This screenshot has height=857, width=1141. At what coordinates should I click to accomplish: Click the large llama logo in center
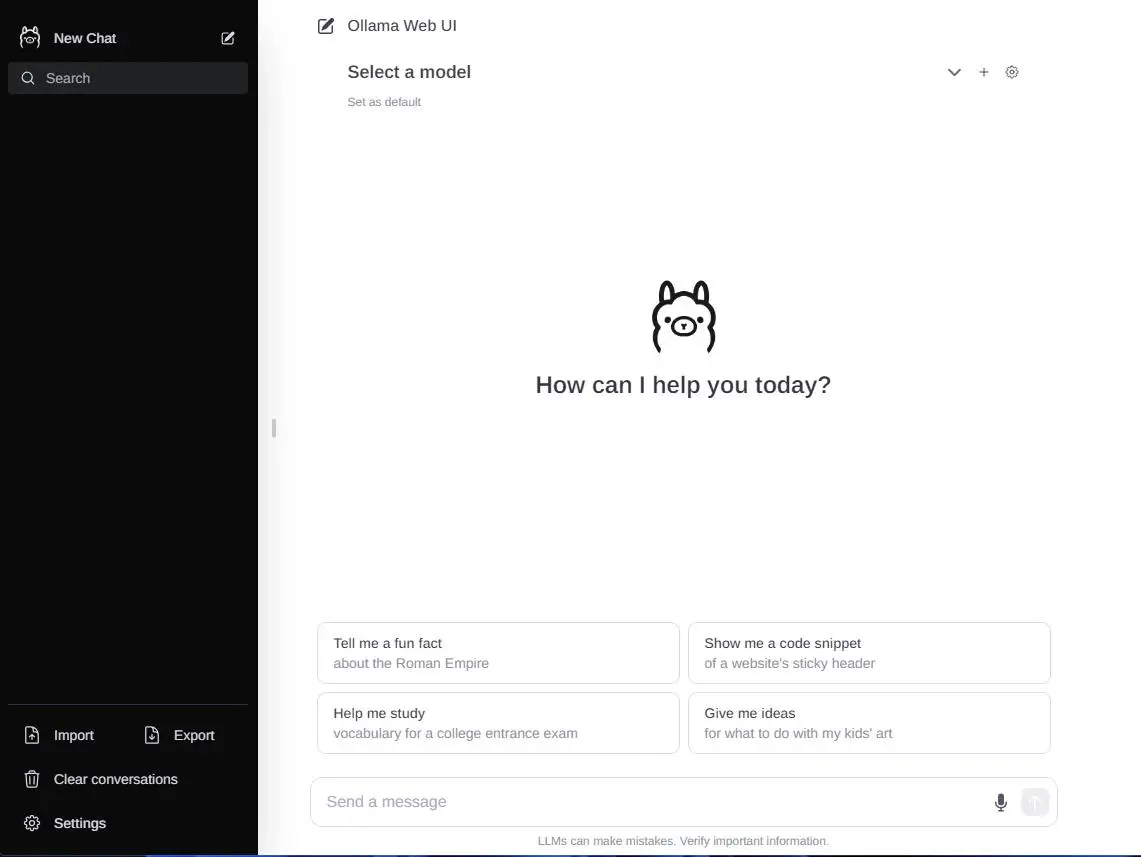pos(683,316)
